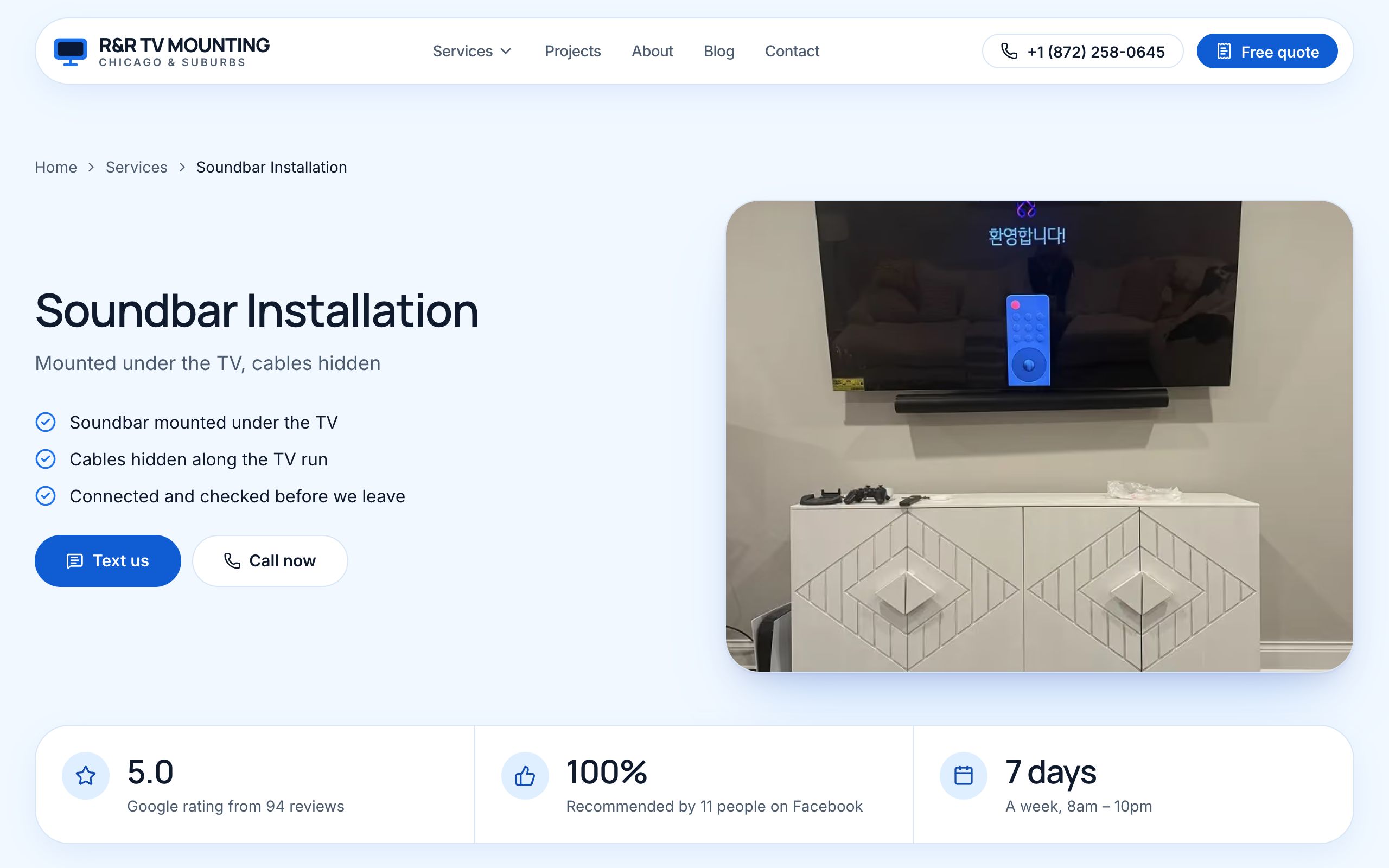This screenshot has width=1389, height=868.
Task: Click the 'Cables hidden along the TV run' text
Action: point(199,459)
